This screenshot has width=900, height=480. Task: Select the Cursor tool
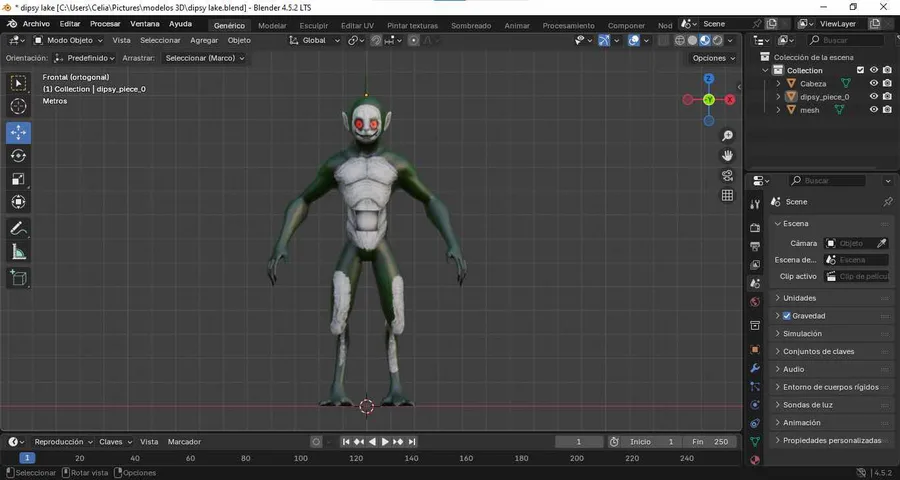[x=18, y=106]
